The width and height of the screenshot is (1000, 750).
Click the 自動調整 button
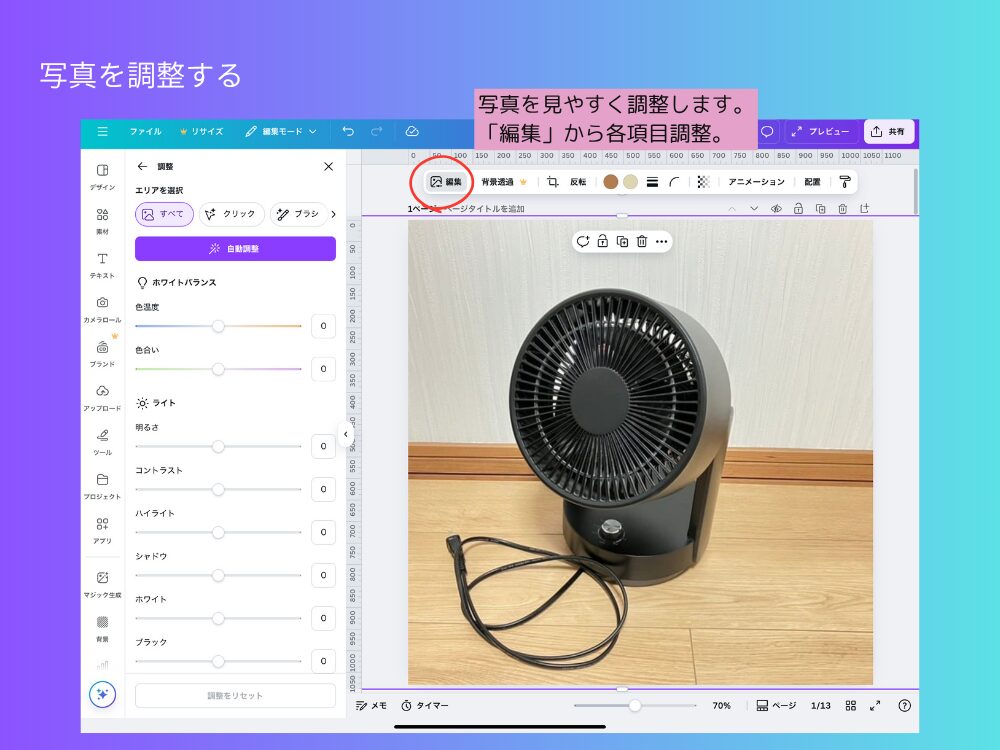pos(235,249)
